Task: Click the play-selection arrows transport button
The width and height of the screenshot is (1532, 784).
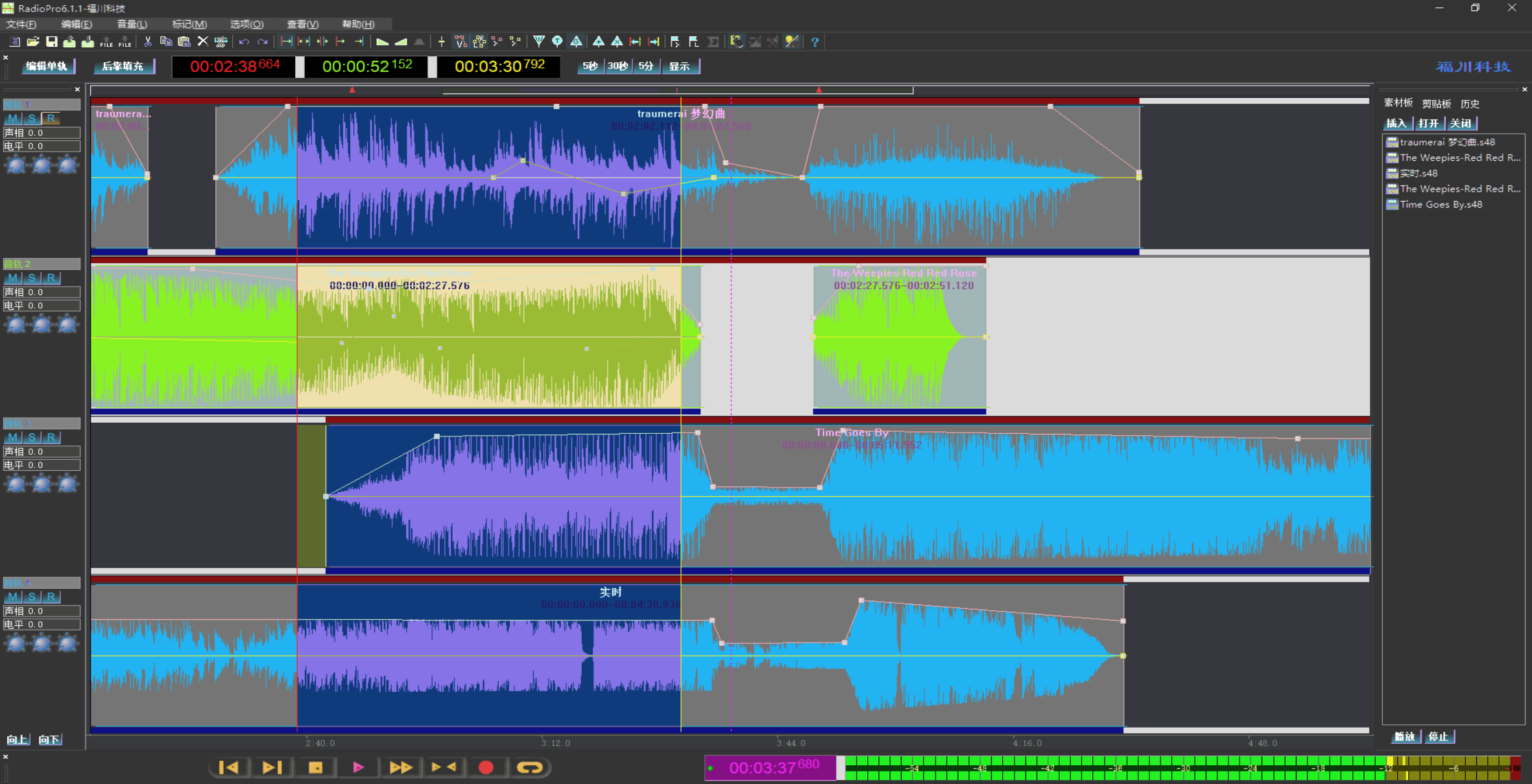Action: click(444, 767)
